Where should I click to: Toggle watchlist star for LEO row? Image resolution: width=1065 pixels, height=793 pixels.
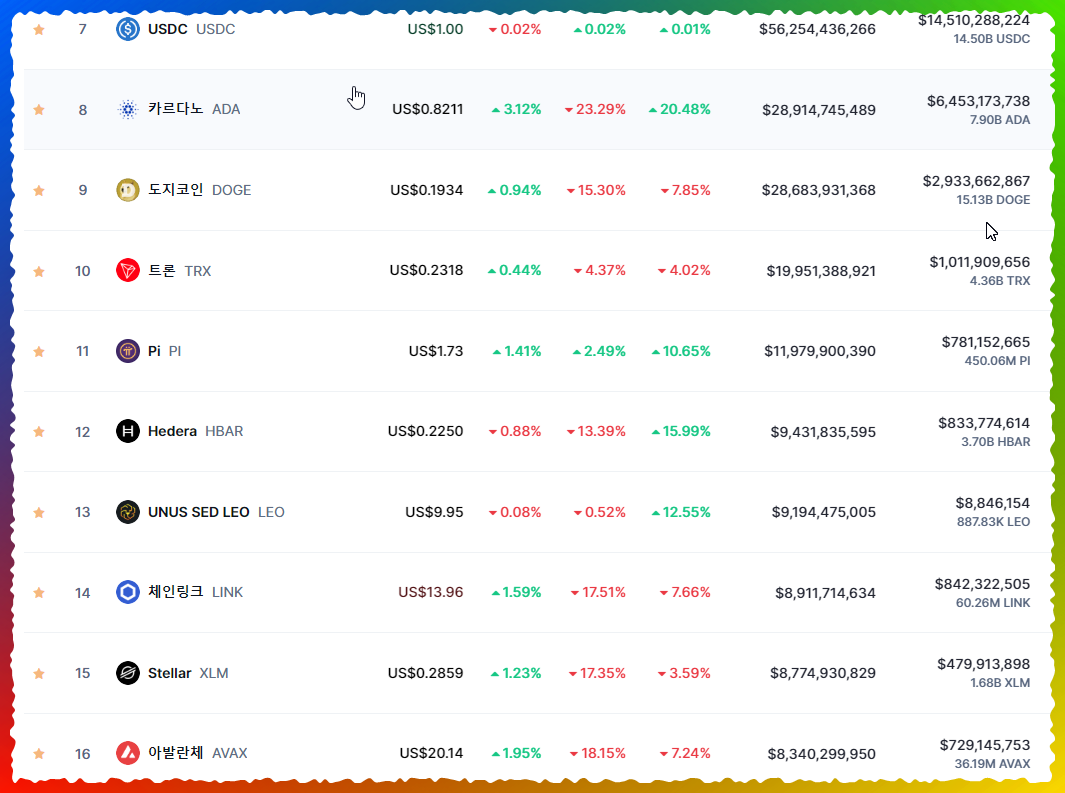[39, 512]
